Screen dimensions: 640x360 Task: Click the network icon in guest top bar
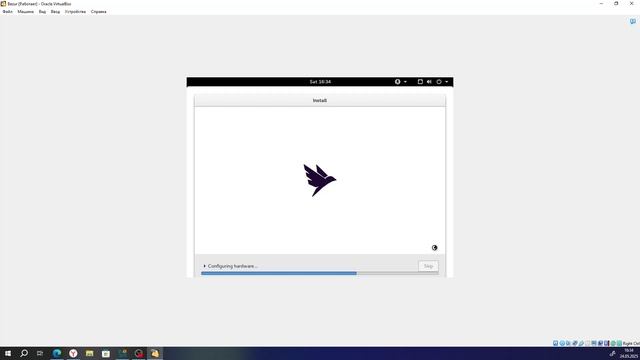tap(420, 82)
